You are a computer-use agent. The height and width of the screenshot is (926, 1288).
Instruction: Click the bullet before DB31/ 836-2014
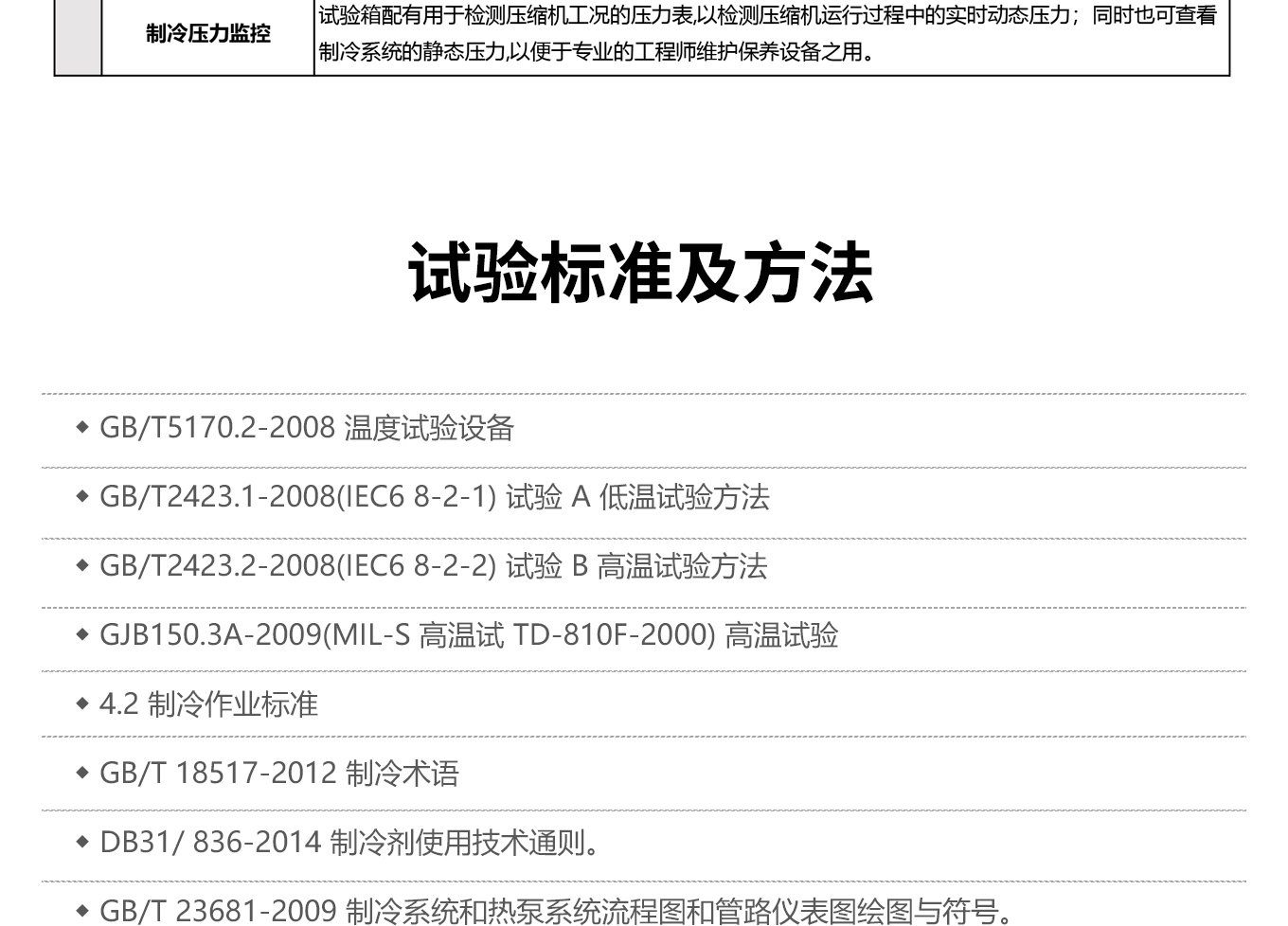click(x=82, y=842)
